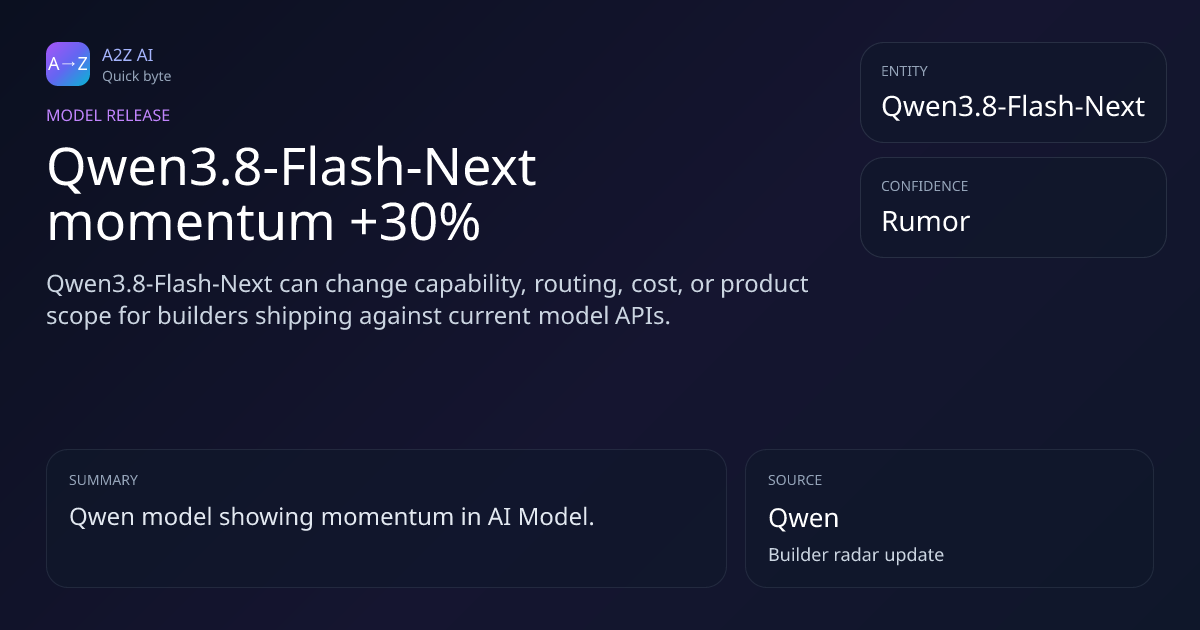Click the SUMMARY label heading

click(x=103, y=480)
